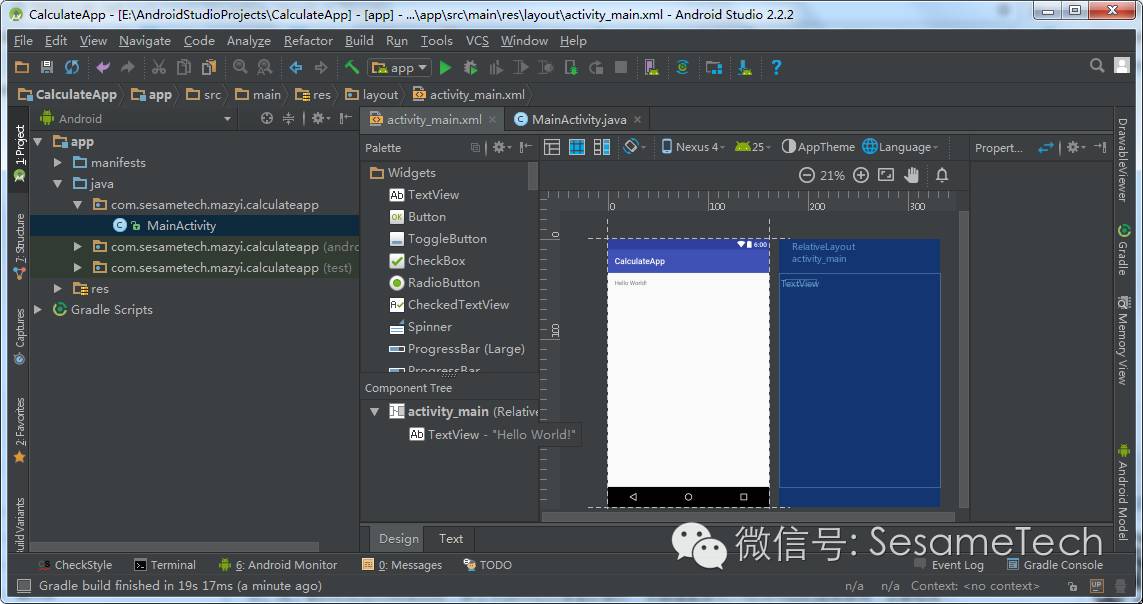Open the app run configuration dropdown
1143x604 pixels.
(x=399, y=68)
